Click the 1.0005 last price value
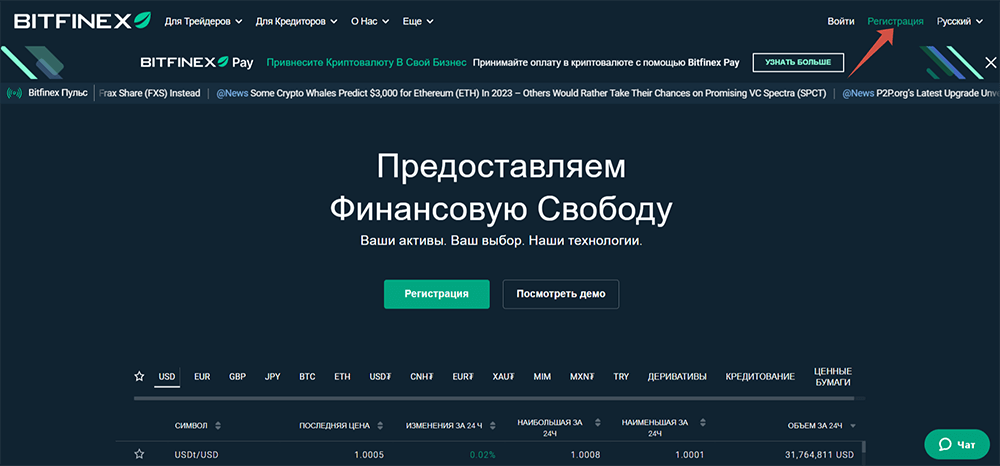 [369, 455]
